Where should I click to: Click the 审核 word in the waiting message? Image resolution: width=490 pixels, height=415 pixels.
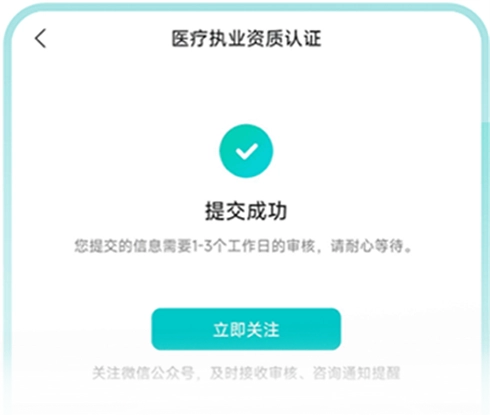300,246
